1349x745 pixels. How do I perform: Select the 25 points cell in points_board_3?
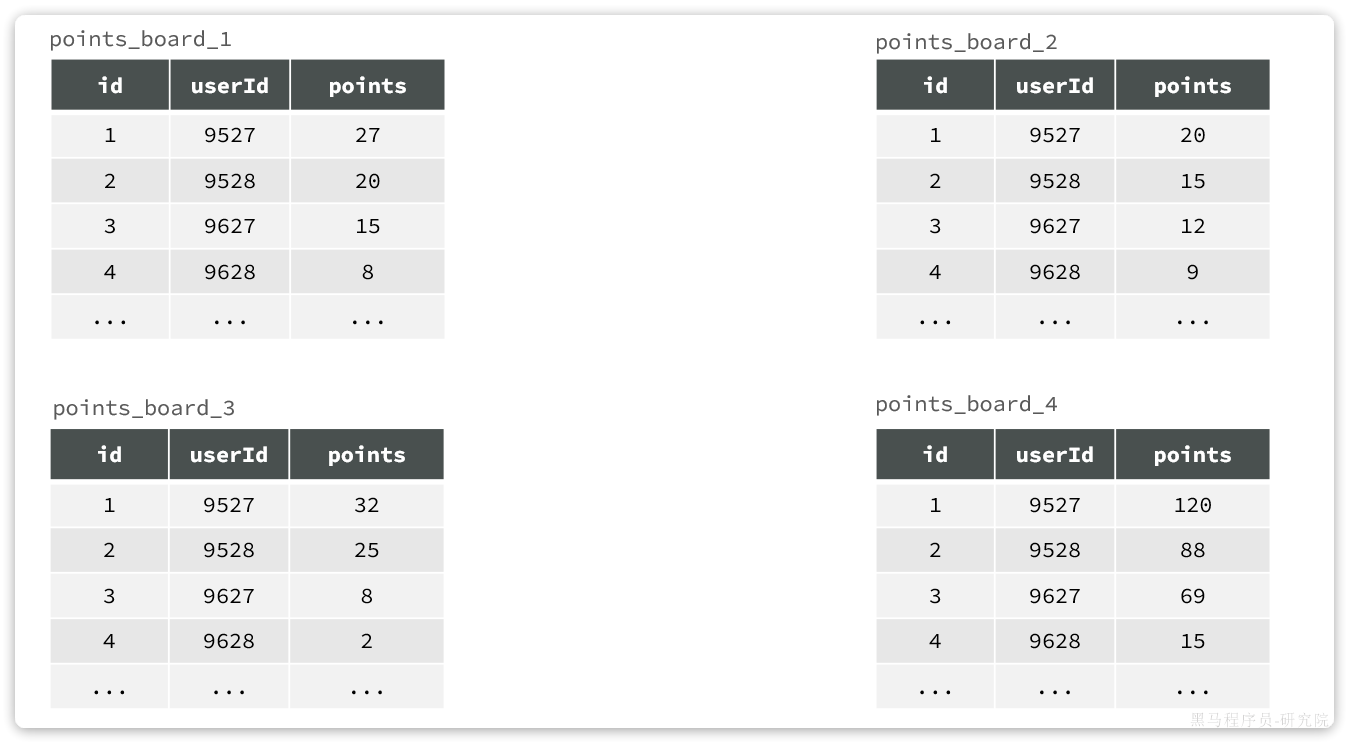coord(367,550)
